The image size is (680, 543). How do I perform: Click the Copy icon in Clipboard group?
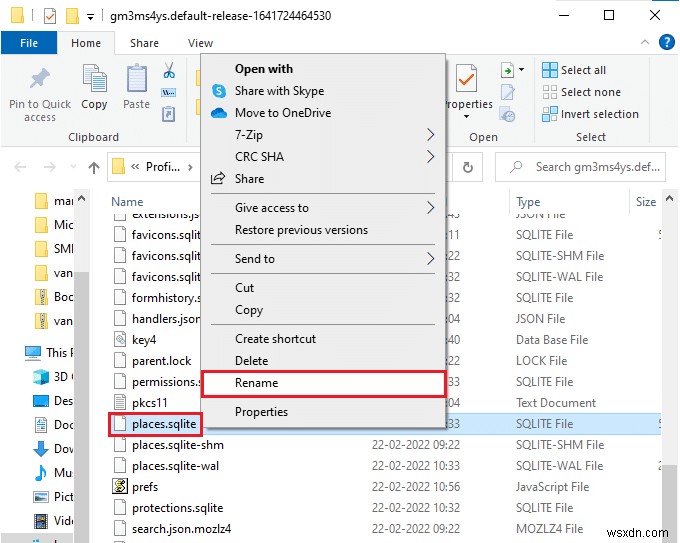(94, 79)
